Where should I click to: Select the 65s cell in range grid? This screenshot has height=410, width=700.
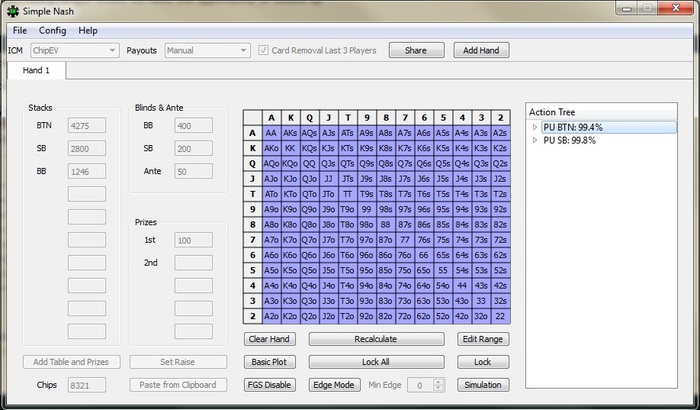pos(443,255)
